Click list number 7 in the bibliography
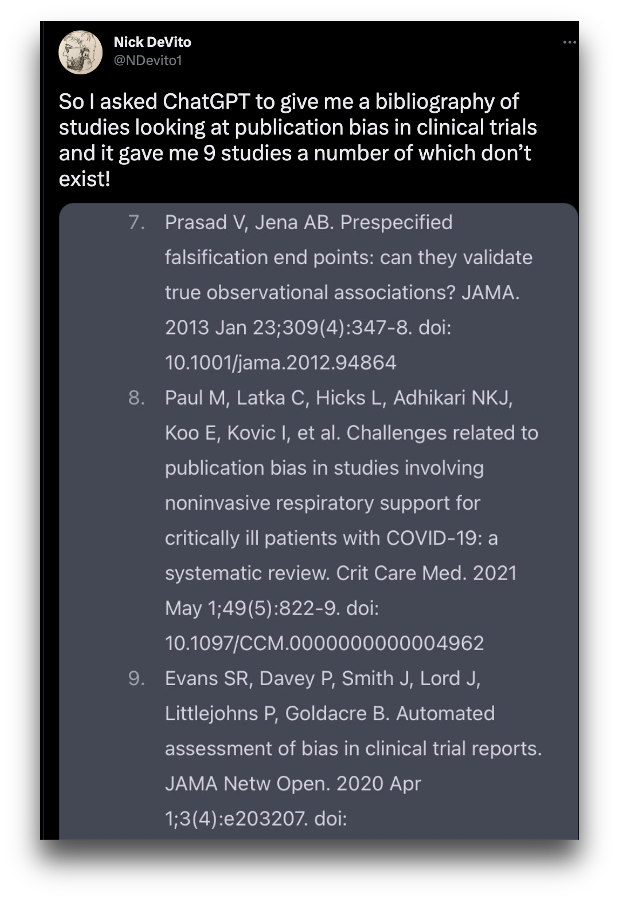 point(137,222)
